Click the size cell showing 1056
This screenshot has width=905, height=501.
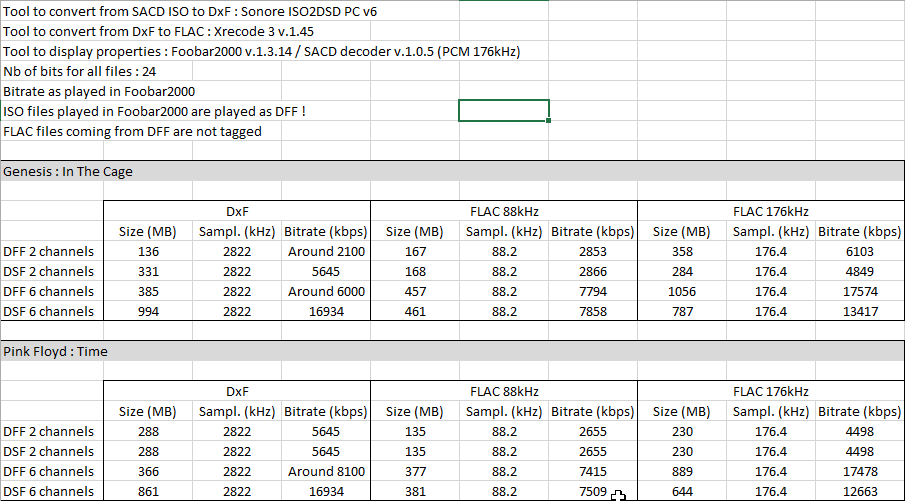pyautogui.click(x=682, y=291)
